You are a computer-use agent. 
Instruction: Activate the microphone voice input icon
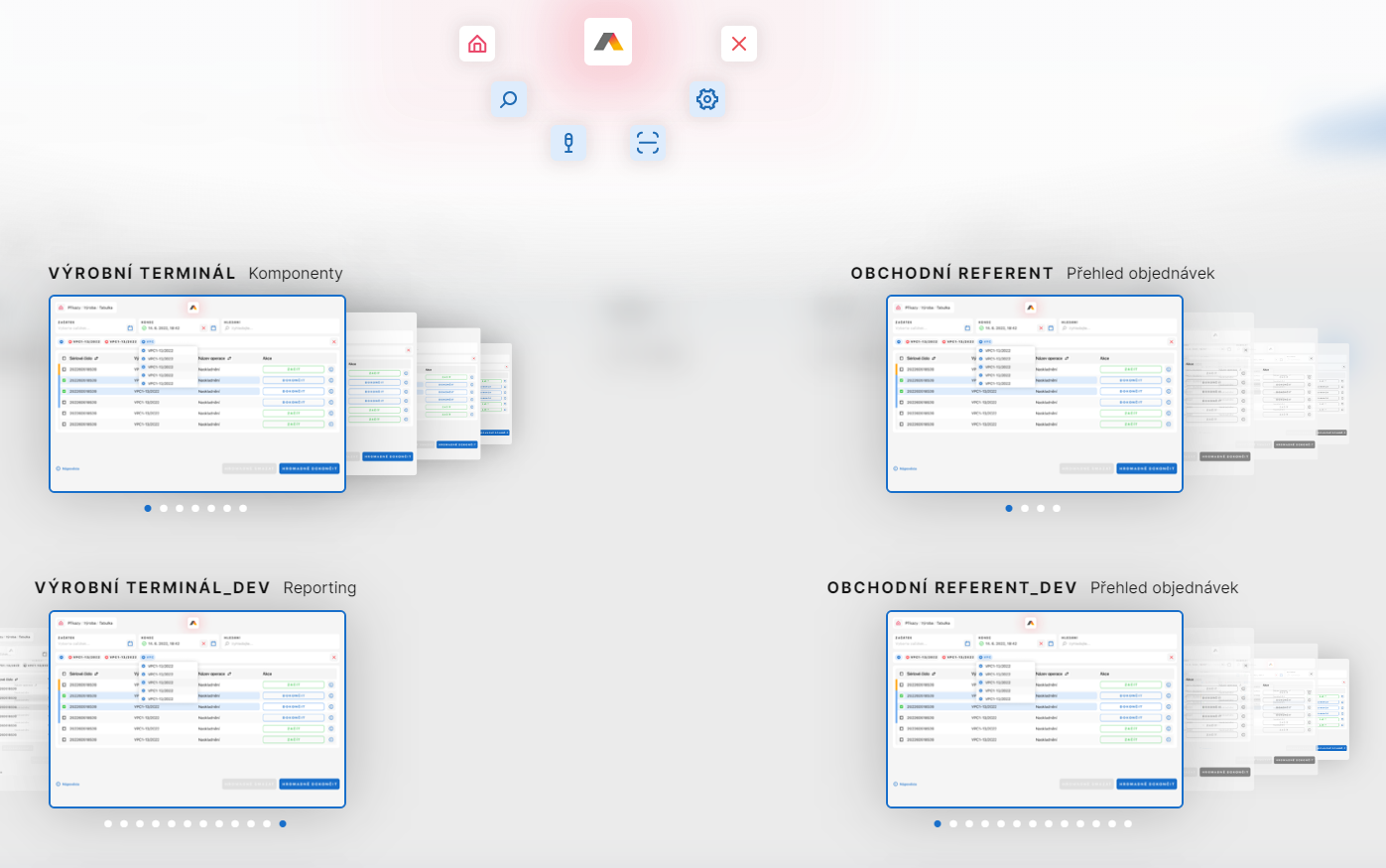[568, 143]
